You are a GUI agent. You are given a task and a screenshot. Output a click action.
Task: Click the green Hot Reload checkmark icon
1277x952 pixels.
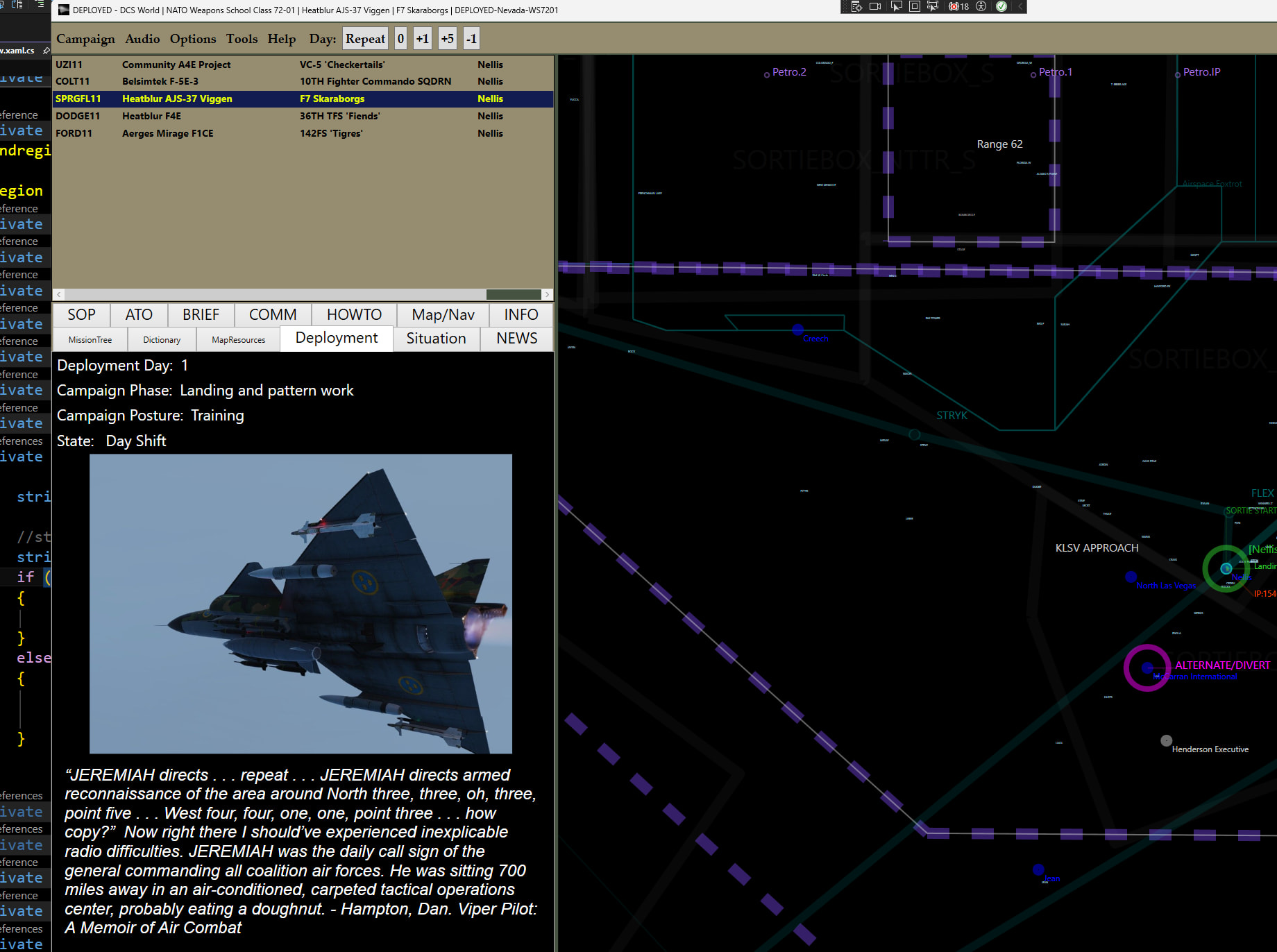tap(1001, 6)
